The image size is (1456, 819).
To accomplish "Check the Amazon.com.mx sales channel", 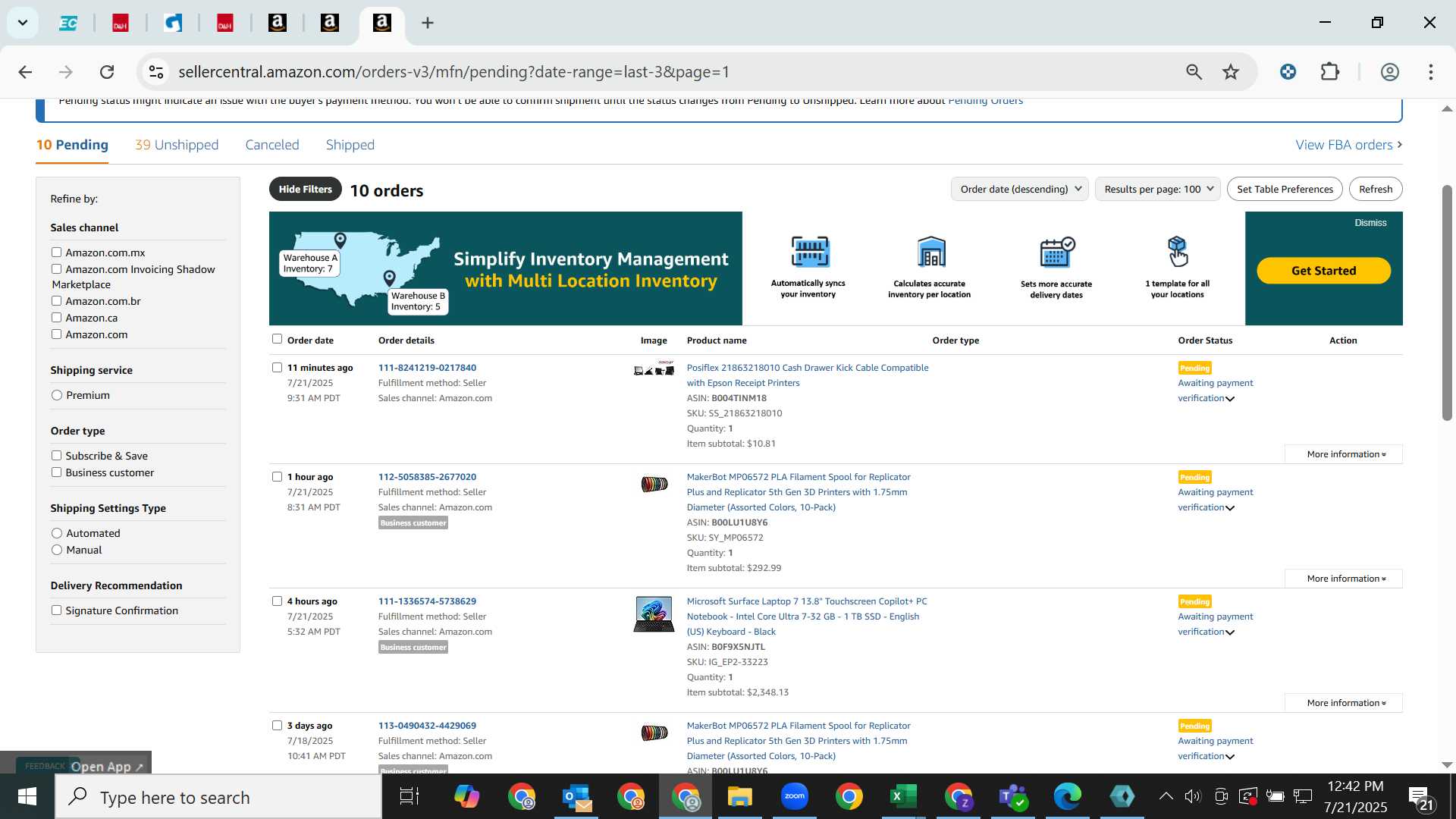I will pyautogui.click(x=56, y=253).
